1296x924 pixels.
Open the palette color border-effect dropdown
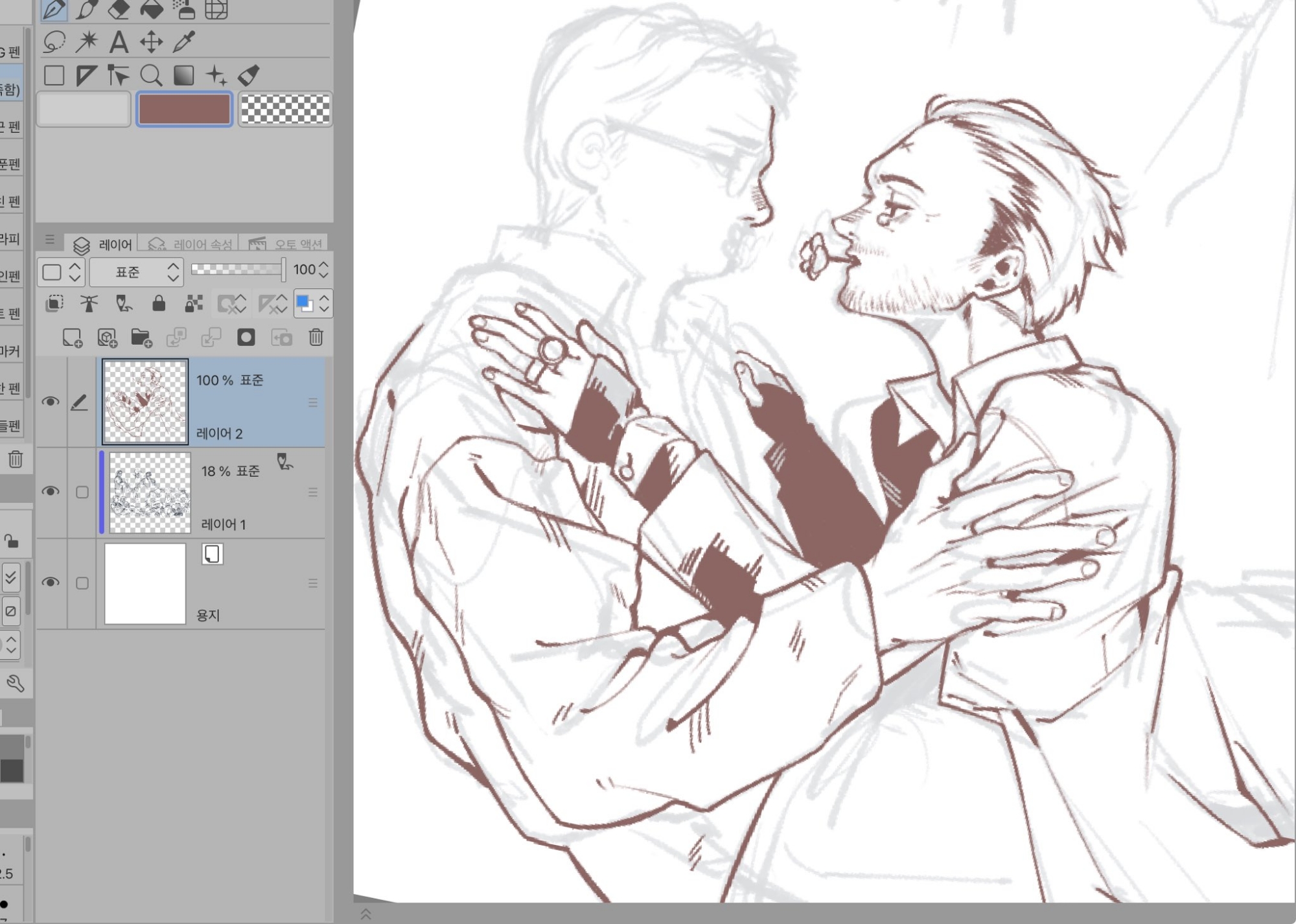[313, 303]
